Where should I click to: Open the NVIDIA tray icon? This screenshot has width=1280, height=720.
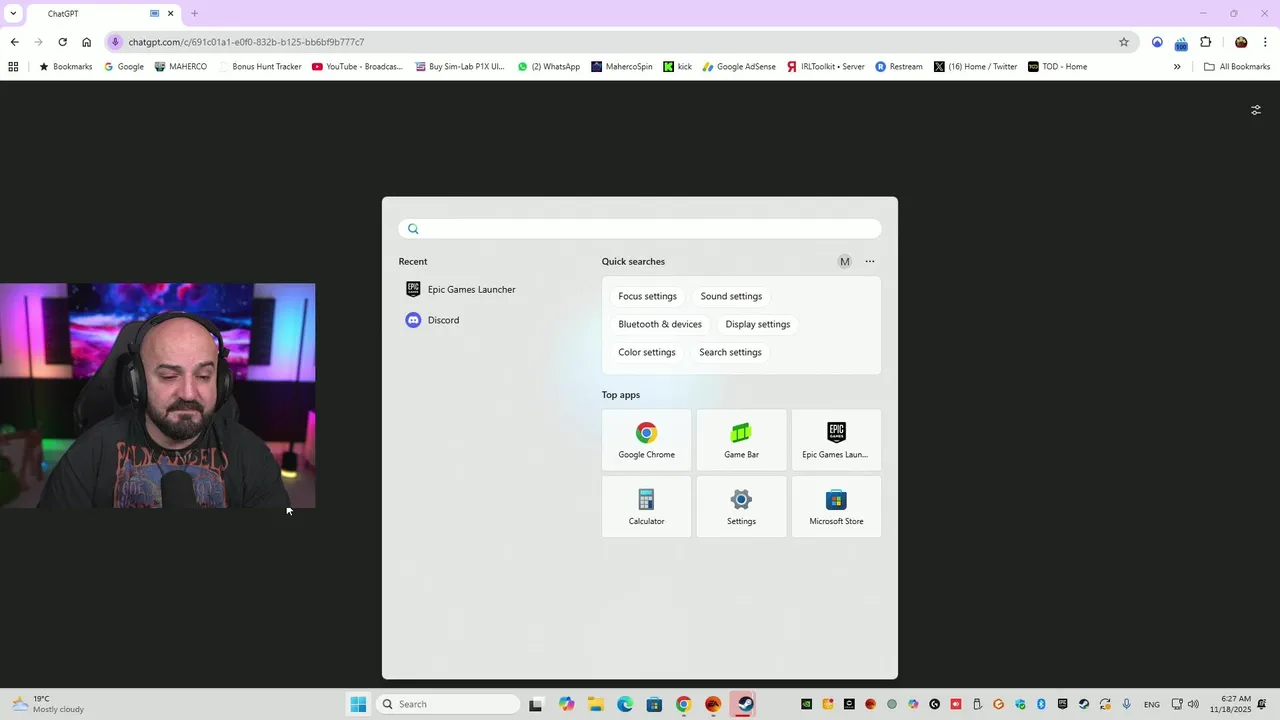point(806,704)
